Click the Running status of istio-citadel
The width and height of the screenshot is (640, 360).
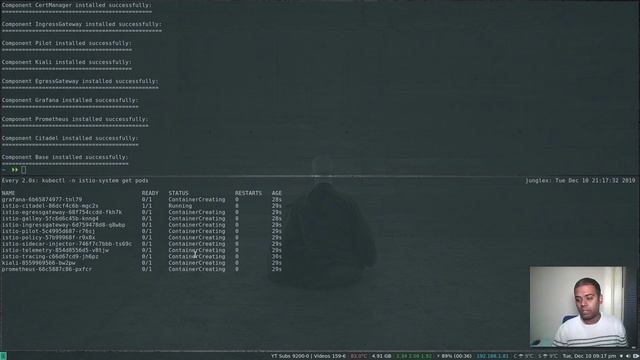click(x=180, y=206)
